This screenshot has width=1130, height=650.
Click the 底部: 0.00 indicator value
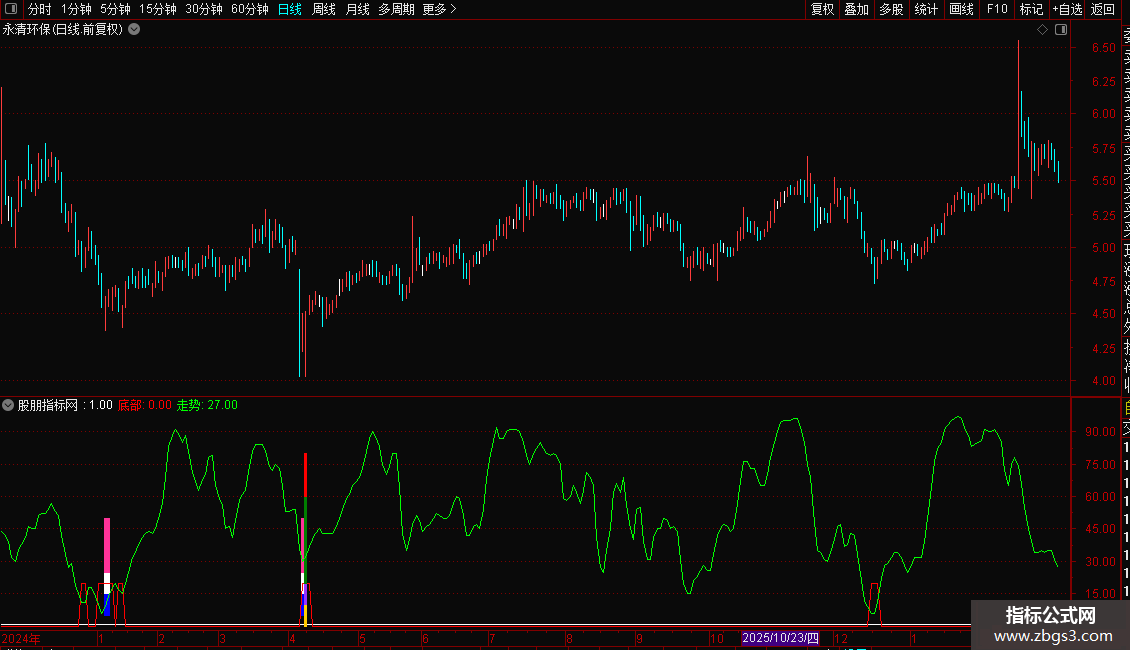pyautogui.click(x=145, y=405)
